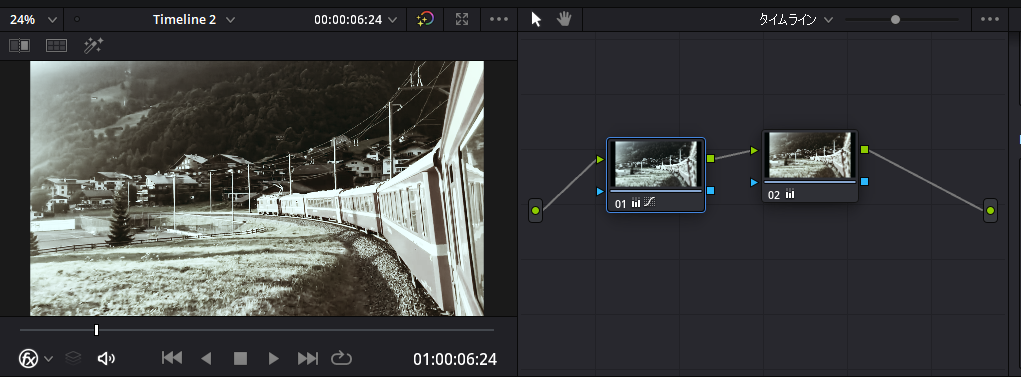Toggle the highlight magic wand
The height and width of the screenshot is (377, 1021).
93,46
